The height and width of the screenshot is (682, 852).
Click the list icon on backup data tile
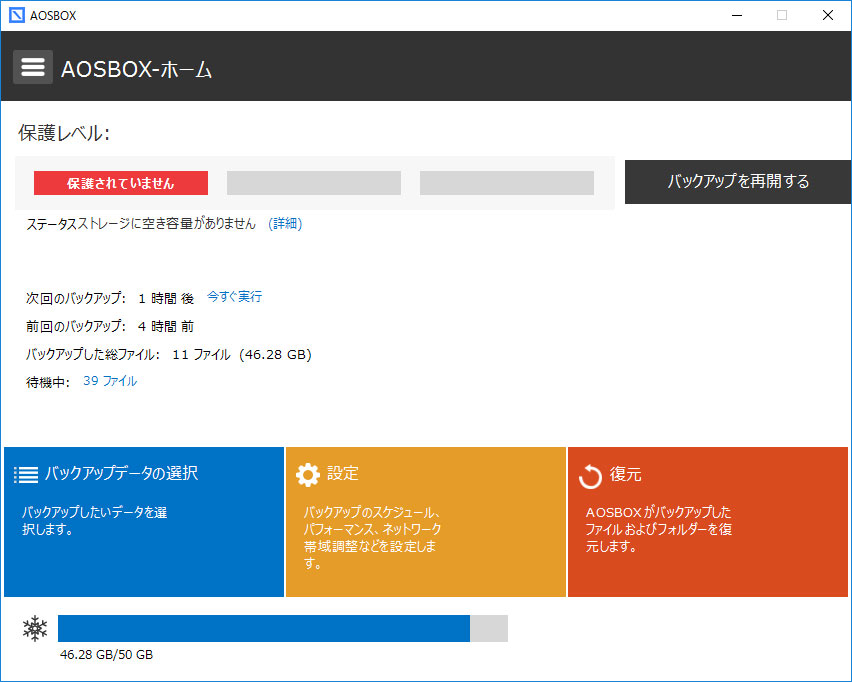pos(26,474)
